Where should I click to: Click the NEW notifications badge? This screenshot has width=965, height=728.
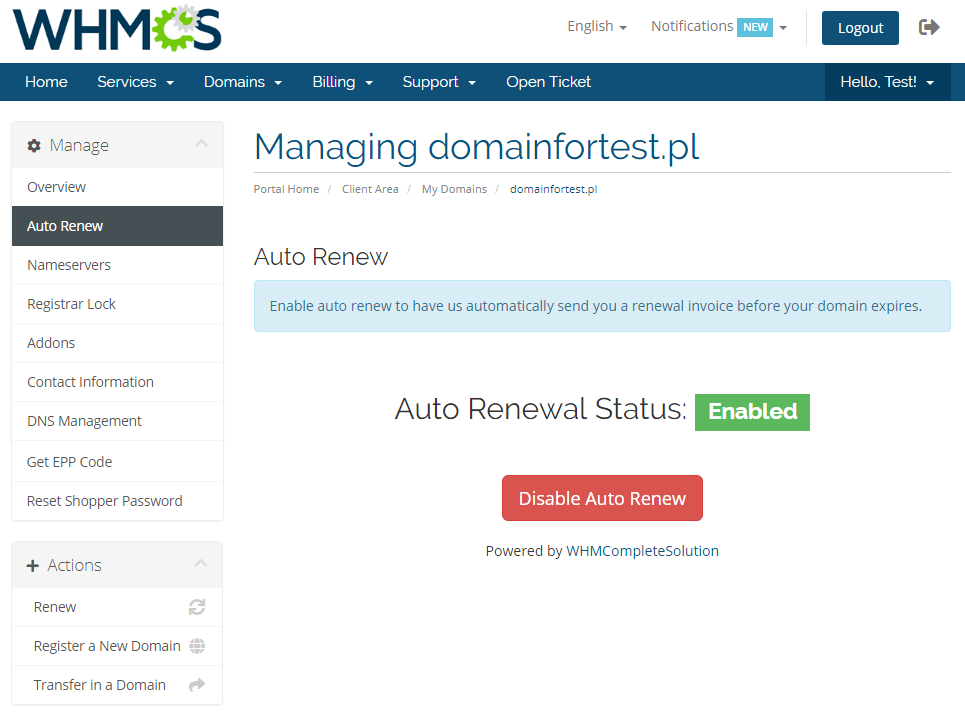coord(755,27)
